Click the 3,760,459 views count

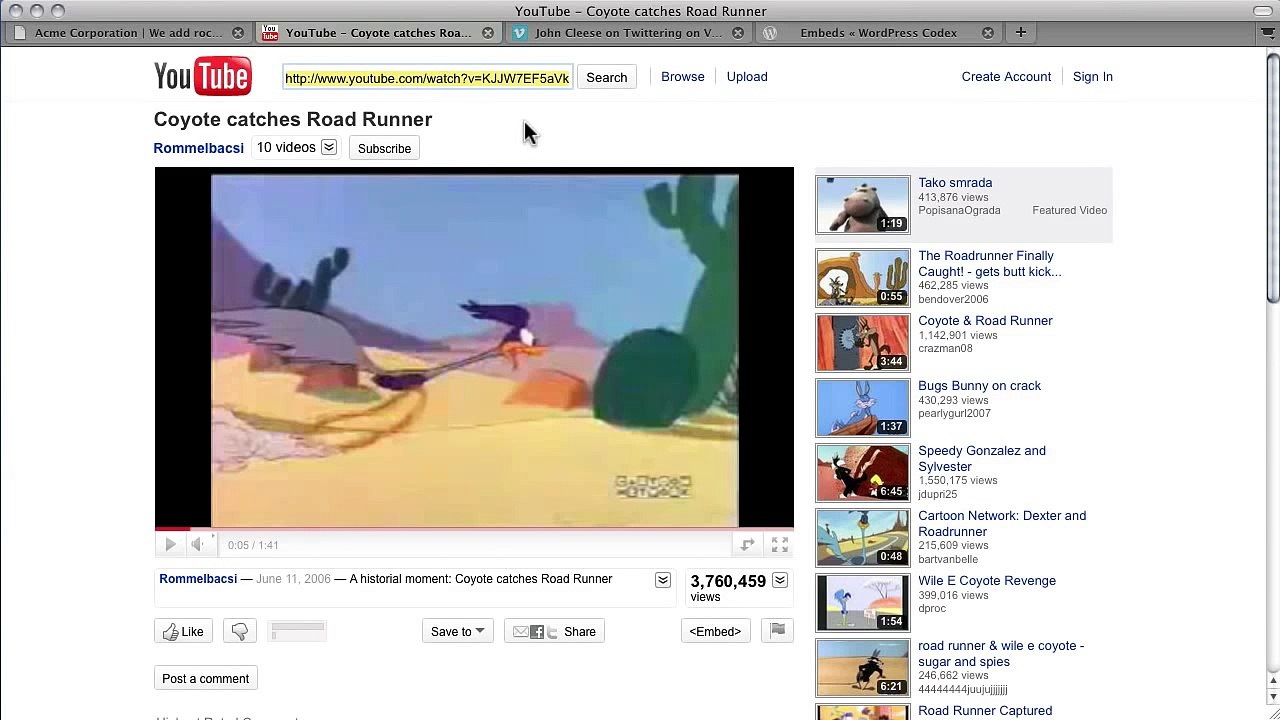click(x=728, y=581)
